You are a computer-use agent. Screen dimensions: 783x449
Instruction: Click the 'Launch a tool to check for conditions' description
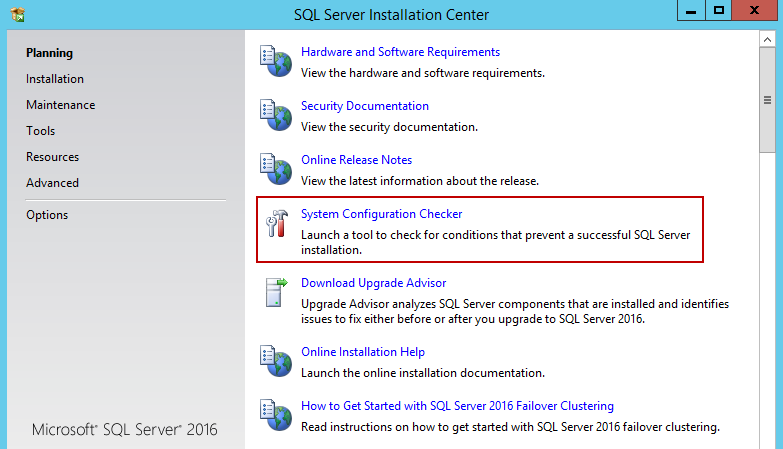pos(495,242)
